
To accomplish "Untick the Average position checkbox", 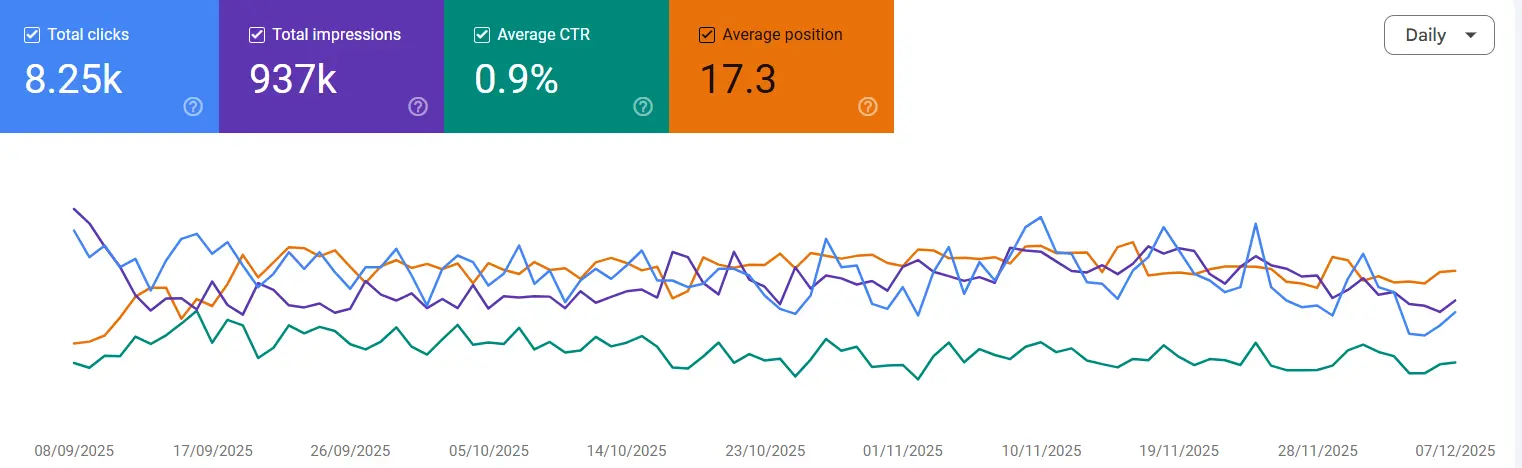I will coord(707,35).
